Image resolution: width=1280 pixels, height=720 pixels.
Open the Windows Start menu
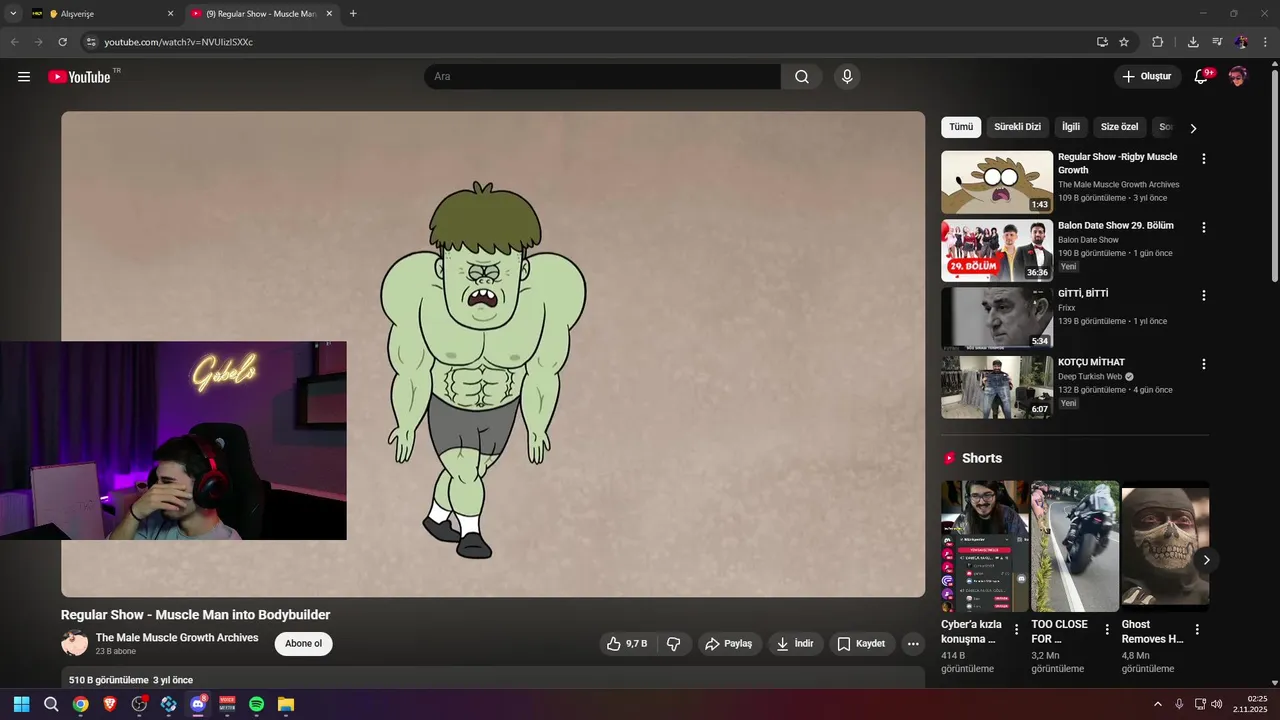pyautogui.click(x=21, y=704)
